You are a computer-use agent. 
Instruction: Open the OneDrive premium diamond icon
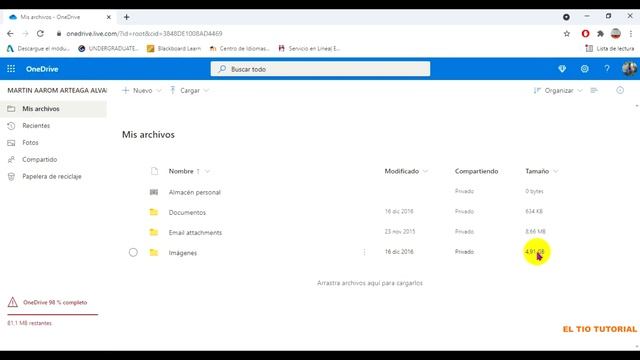562,69
